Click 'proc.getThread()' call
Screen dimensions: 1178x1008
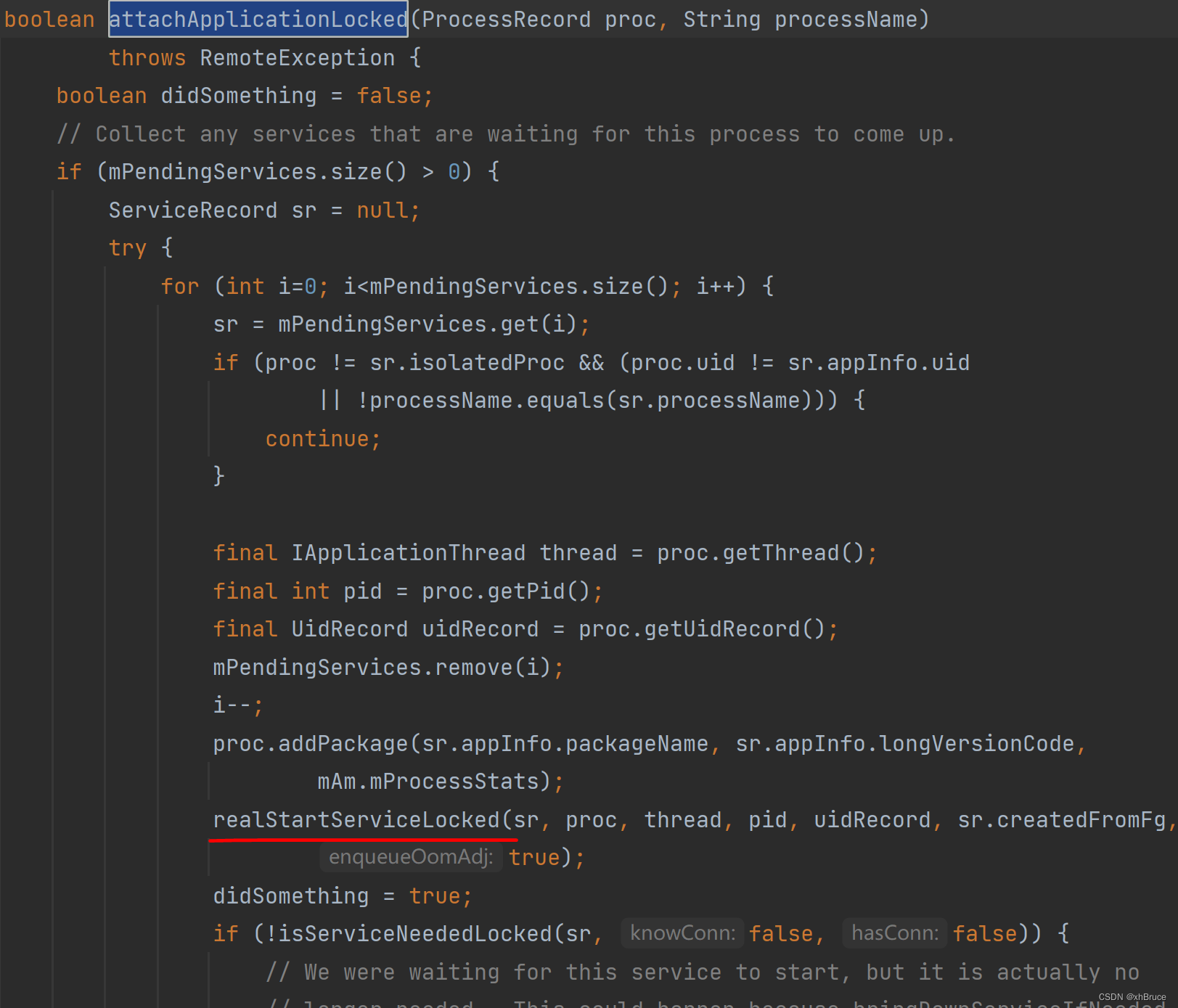(761, 553)
